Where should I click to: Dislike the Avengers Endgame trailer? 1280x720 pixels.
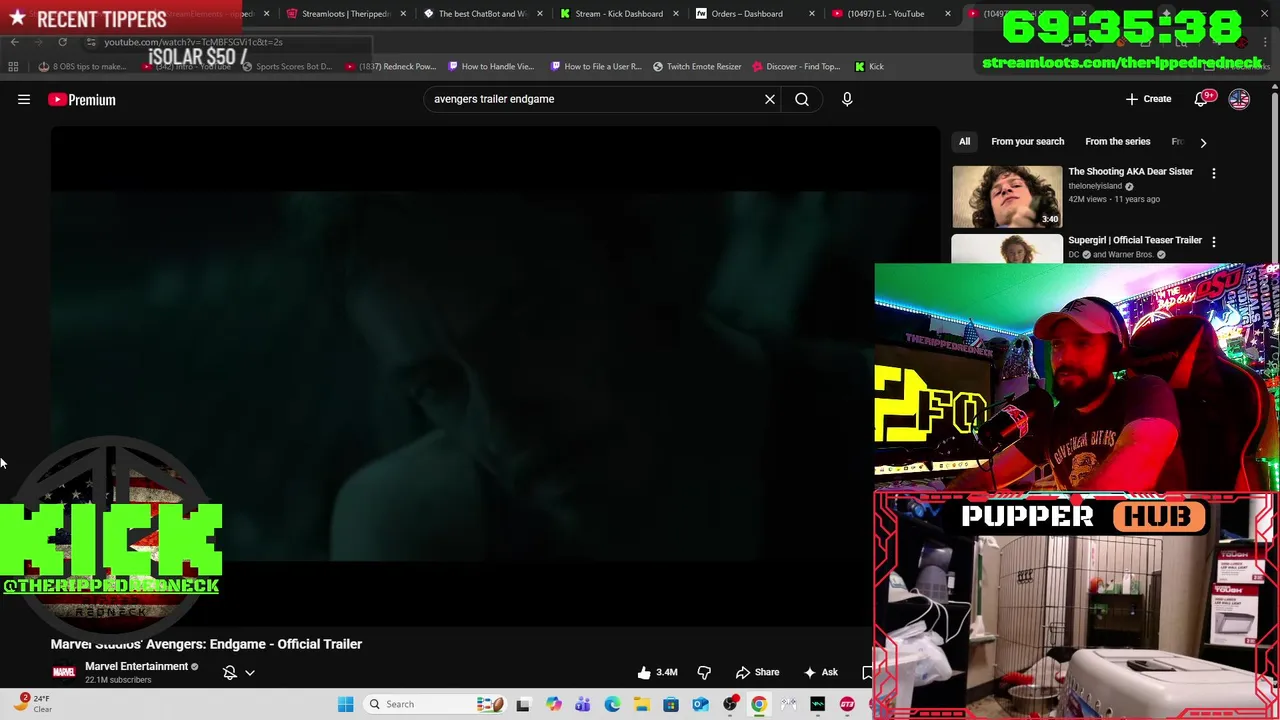click(x=704, y=672)
